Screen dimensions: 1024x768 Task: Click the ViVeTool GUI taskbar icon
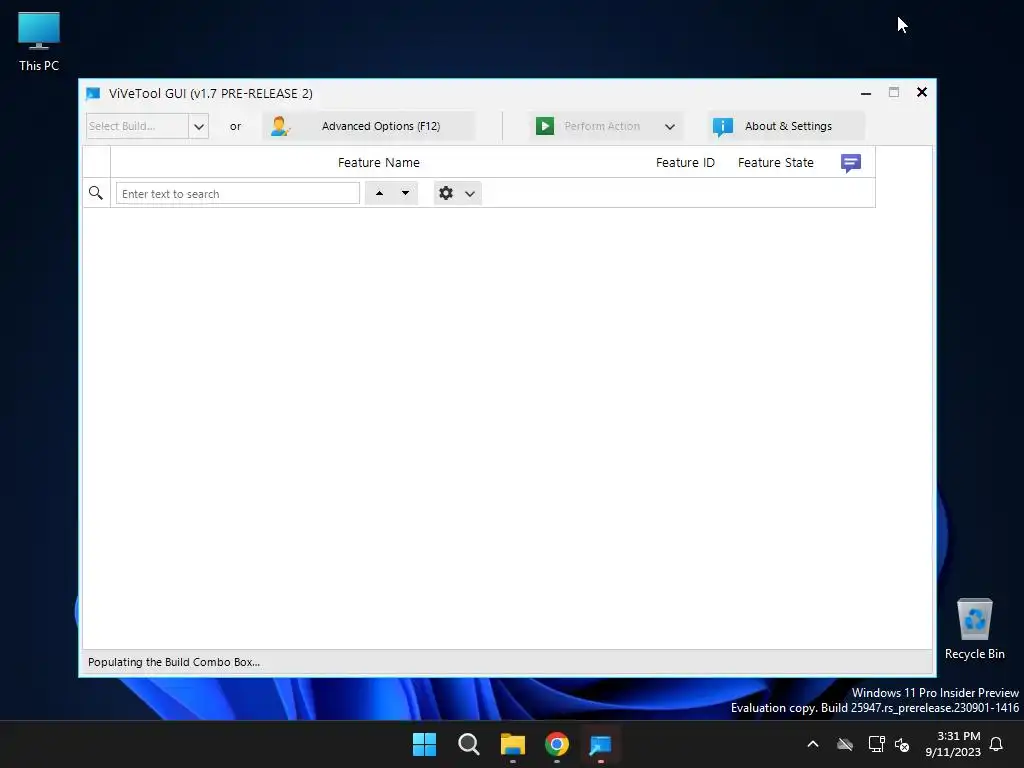(601, 744)
